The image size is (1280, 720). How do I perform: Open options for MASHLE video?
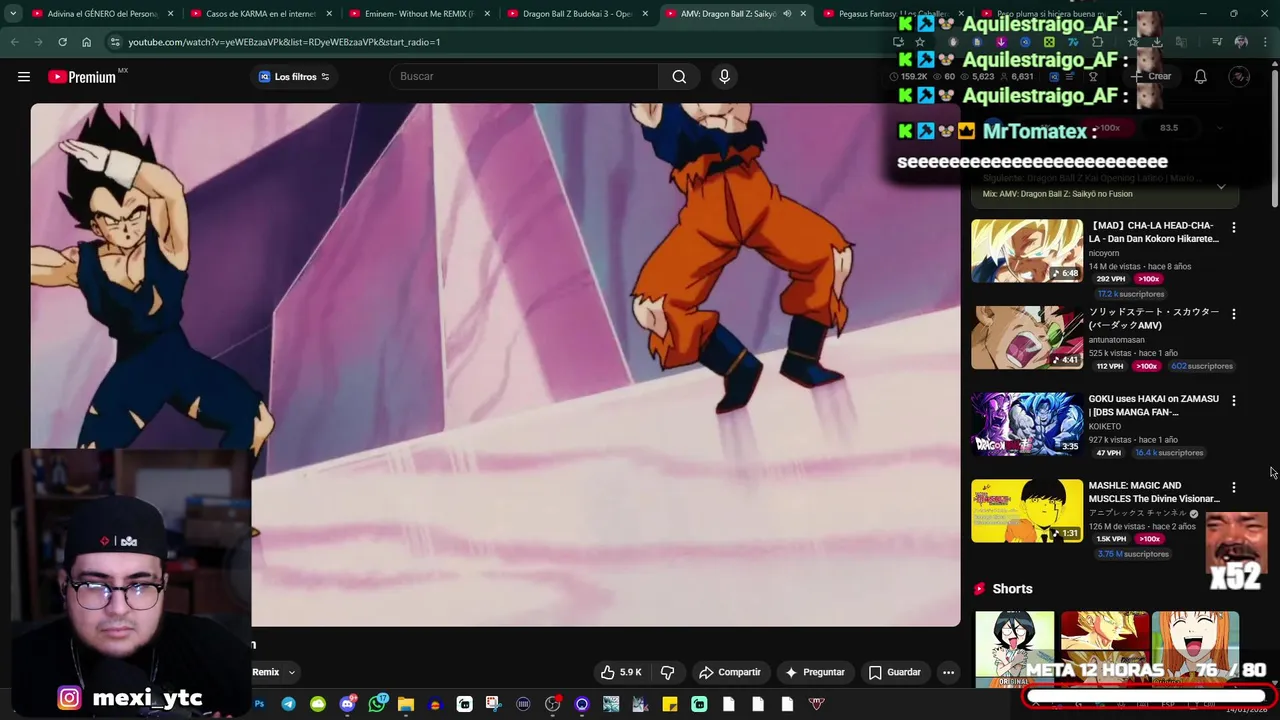(x=1234, y=488)
